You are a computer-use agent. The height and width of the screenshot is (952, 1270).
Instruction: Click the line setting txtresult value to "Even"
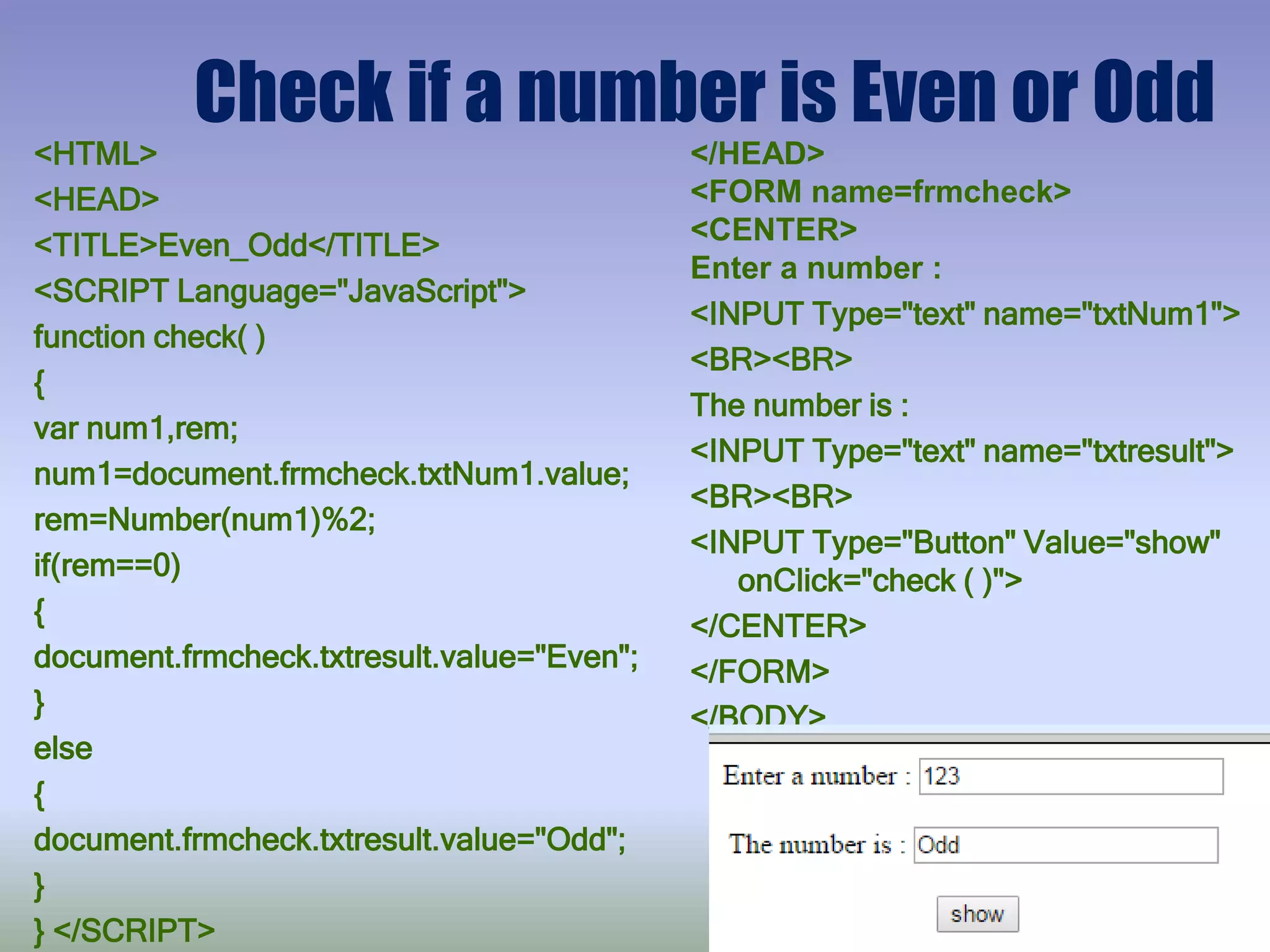pyautogui.click(x=335, y=657)
